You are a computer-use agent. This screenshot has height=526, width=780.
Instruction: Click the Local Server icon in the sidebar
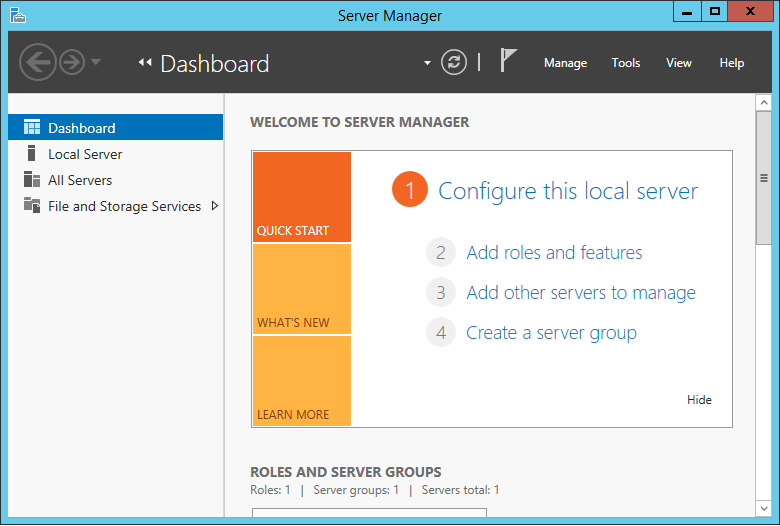(x=32, y=154)
